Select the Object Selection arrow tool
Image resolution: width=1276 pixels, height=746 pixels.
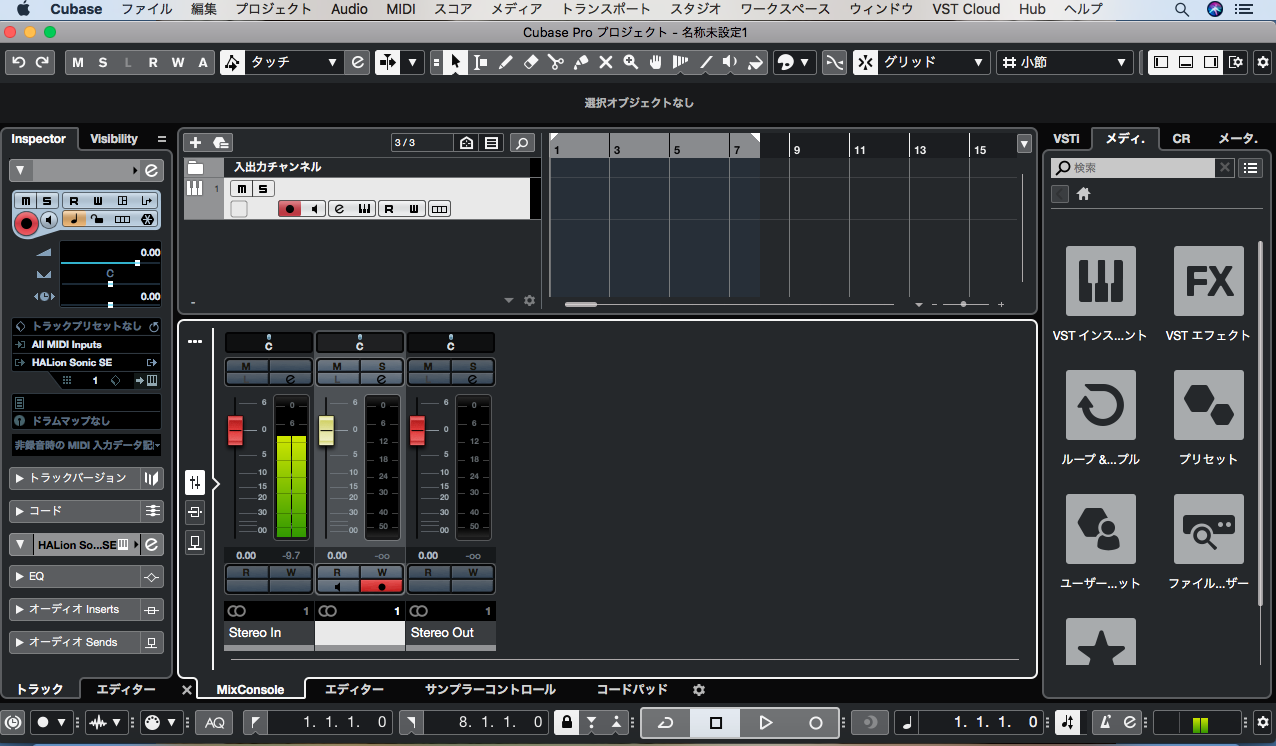[x=455, y=62]
